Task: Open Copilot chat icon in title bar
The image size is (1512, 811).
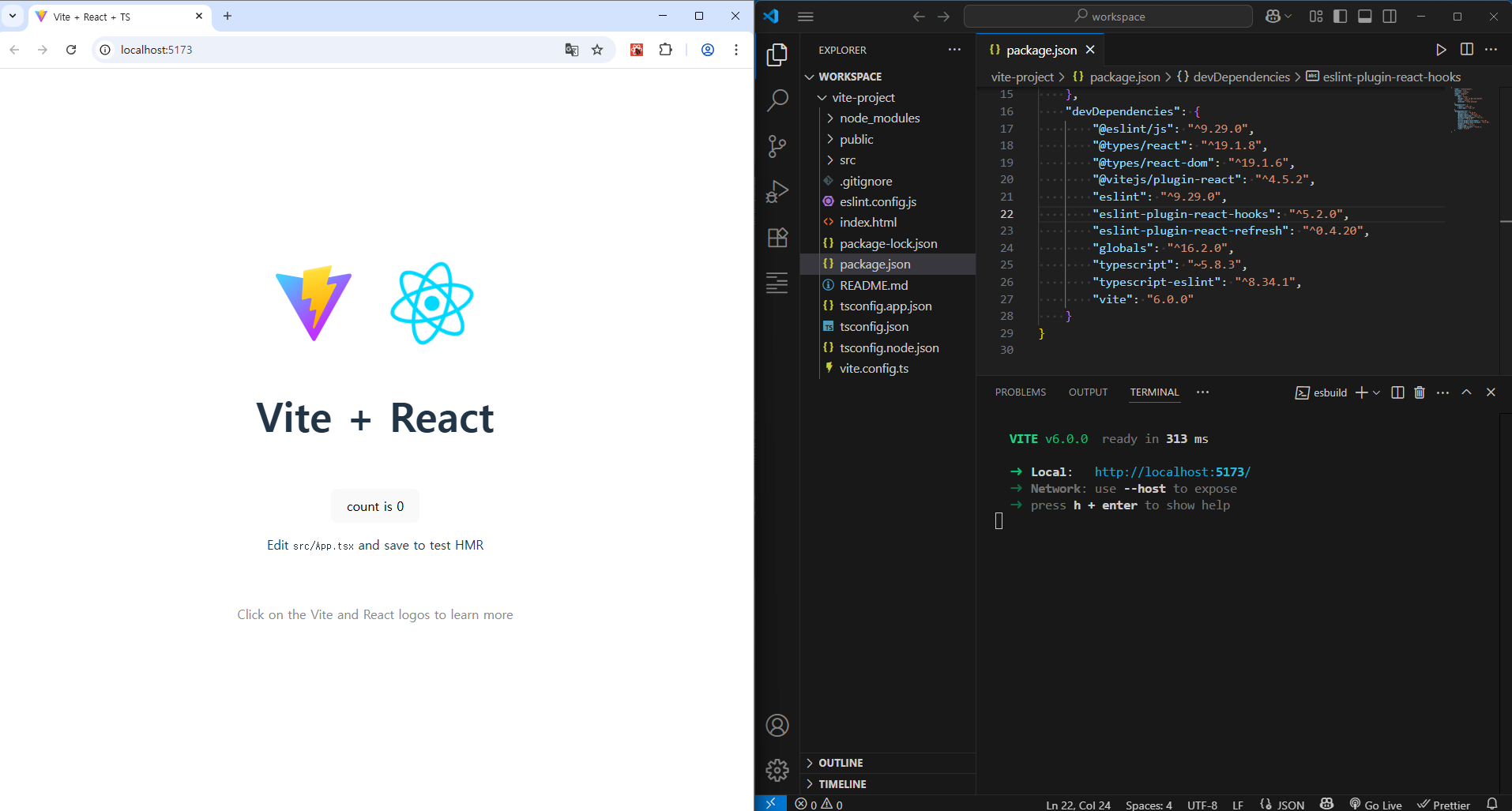Action: click(1273, 17)
